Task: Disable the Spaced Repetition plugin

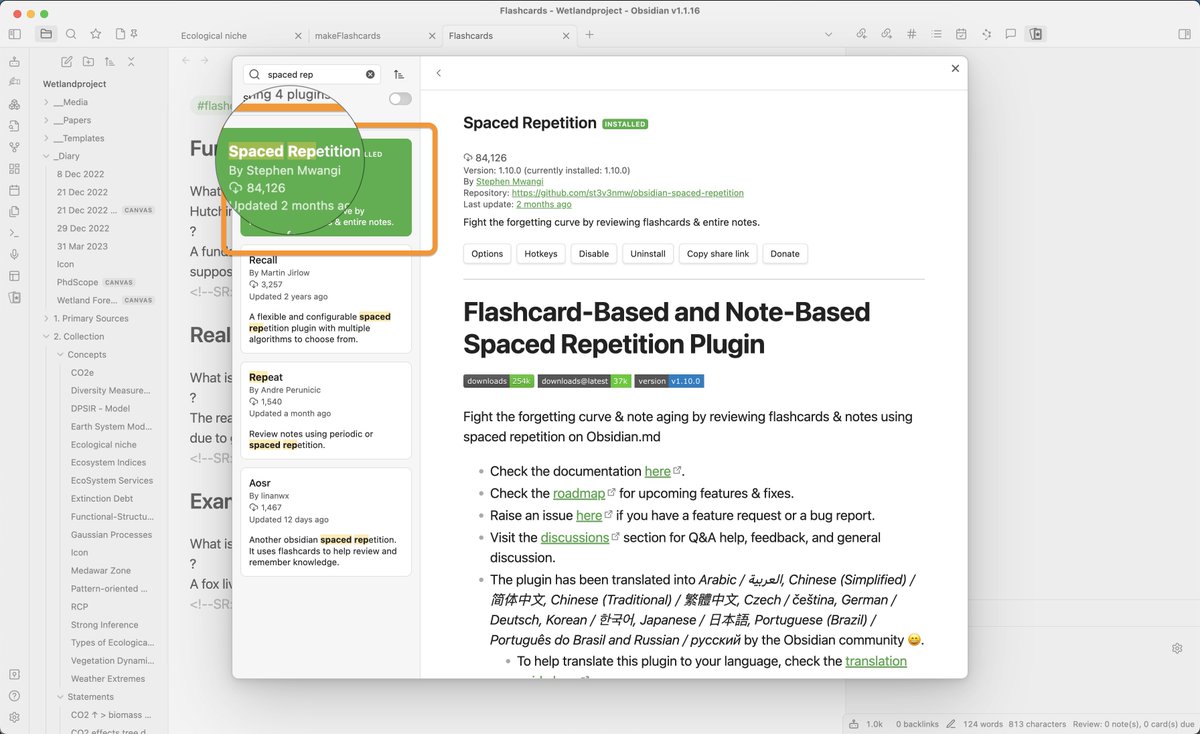Action: 594,253
